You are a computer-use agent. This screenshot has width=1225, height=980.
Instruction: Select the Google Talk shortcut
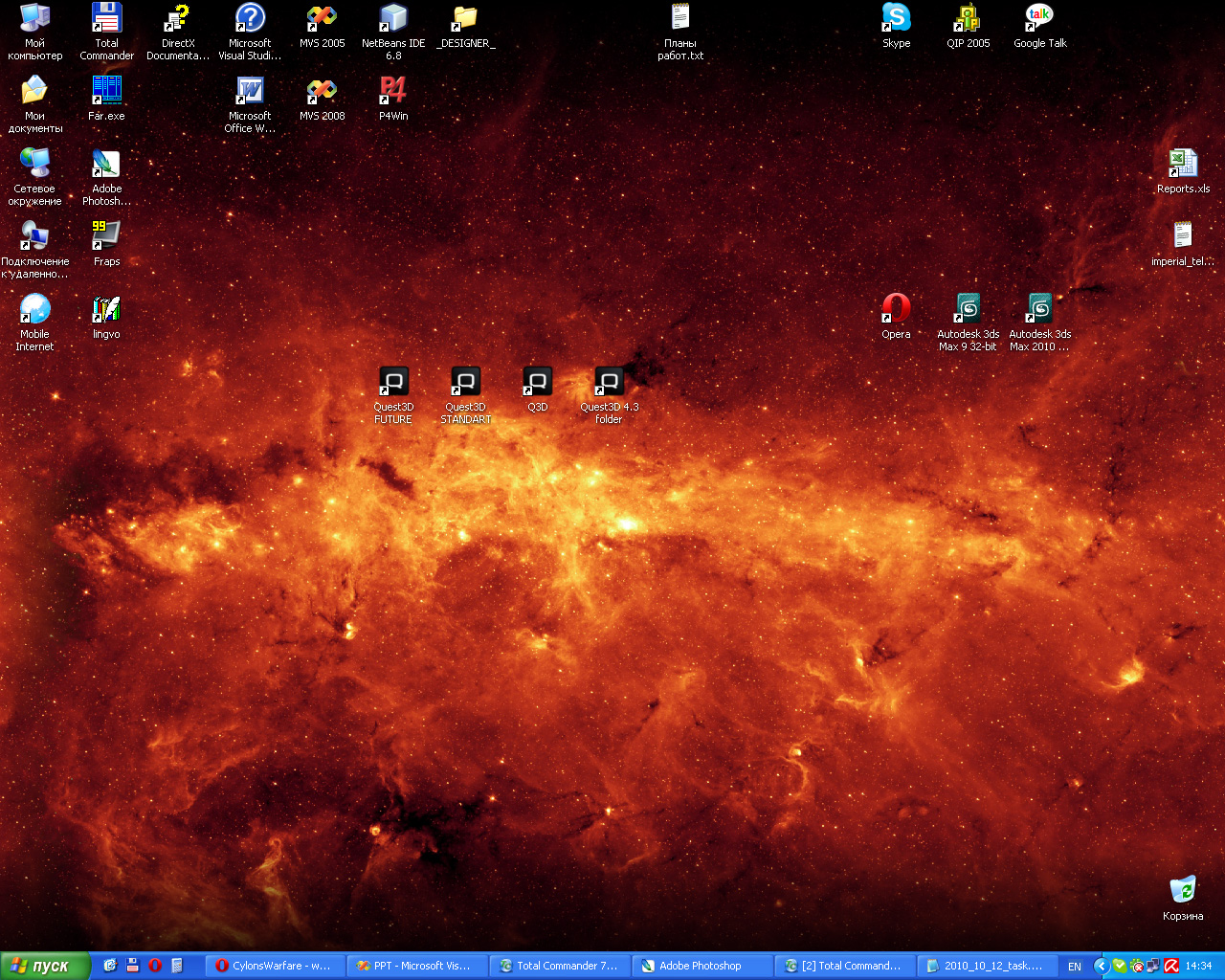[1040, 26]
